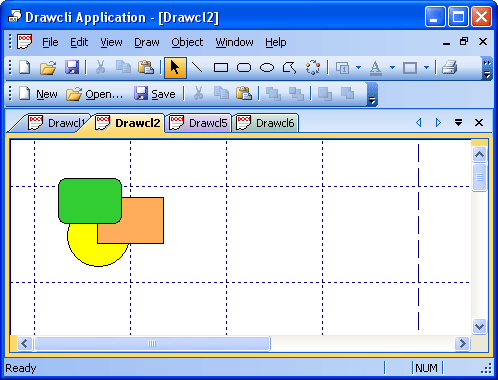The height and width of the screenshot is (380, 498).
Task: Open the Window menu
Action: [x=234, y=42]
